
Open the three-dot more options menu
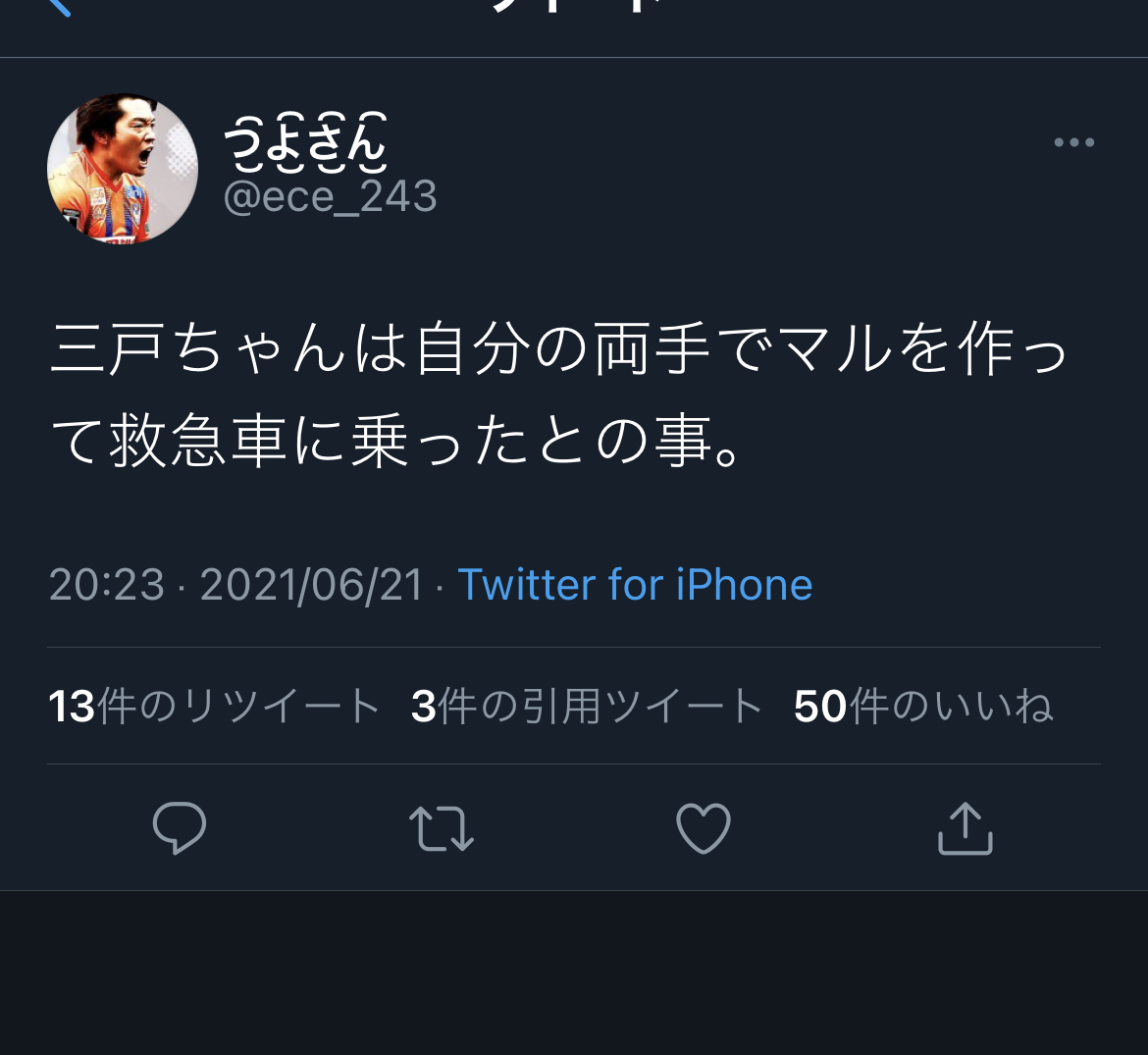coord(1074,142)
